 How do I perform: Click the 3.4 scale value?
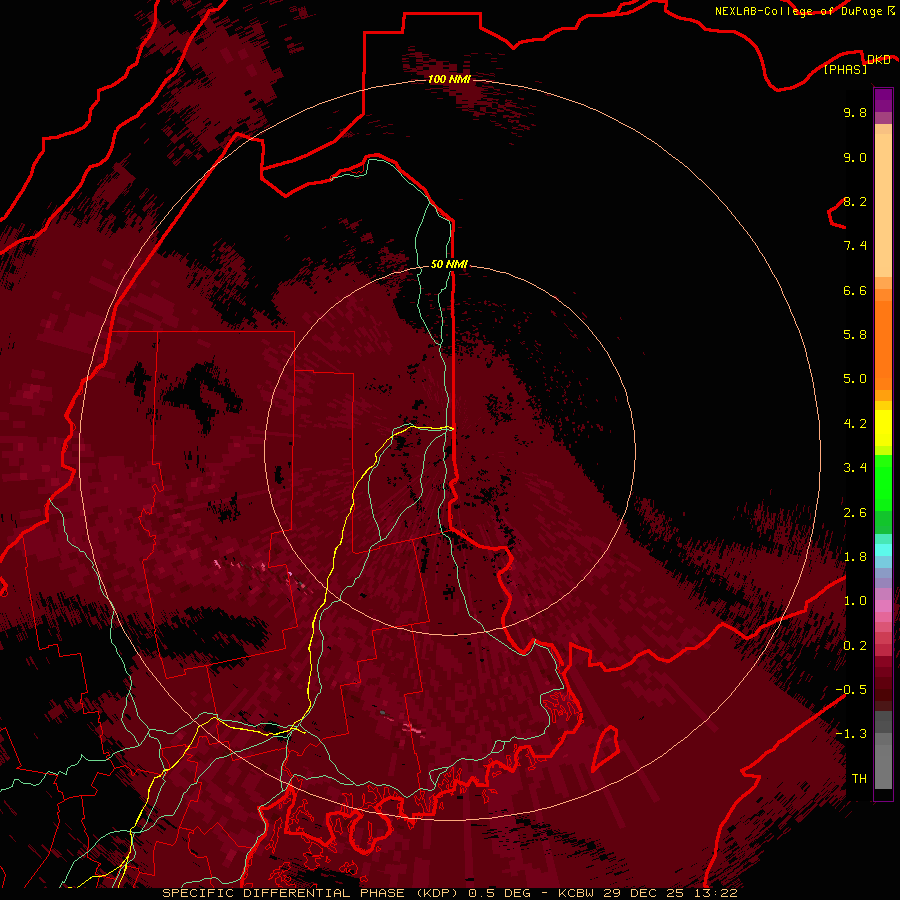pyautogui.click(x=855, y=468)
